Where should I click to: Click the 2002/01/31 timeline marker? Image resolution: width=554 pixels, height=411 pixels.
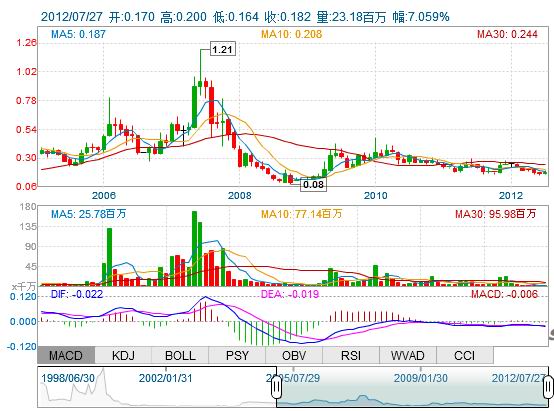(165, 378)
